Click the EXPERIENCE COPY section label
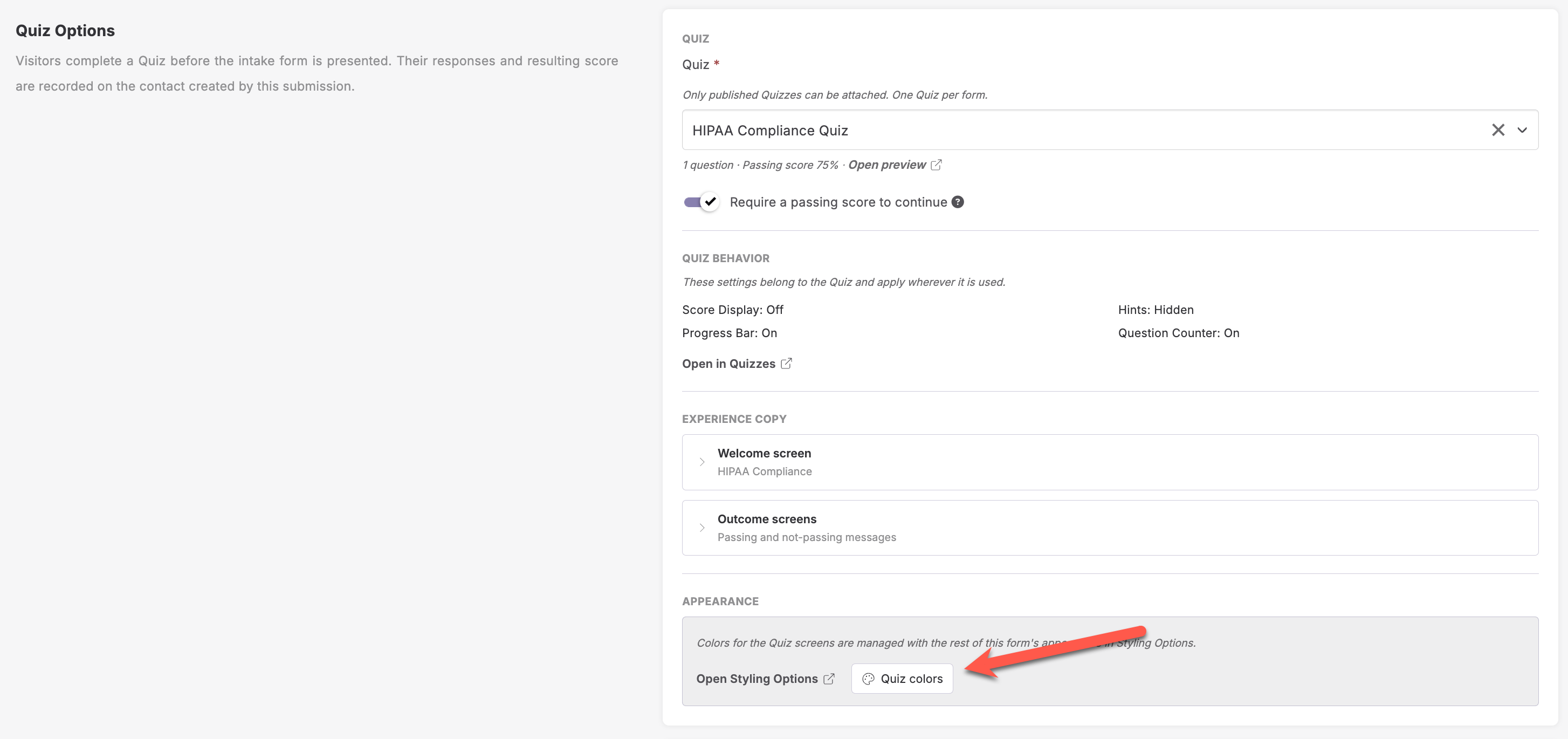This screenshot has width=1568, height=739. click(x=734, y=419)
